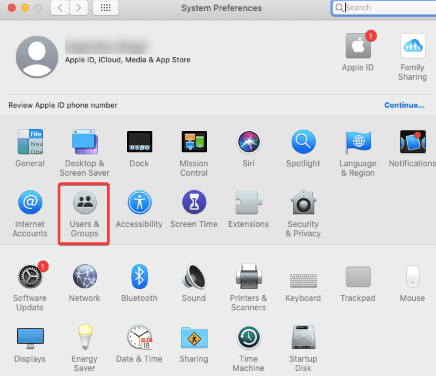The image size is (436, 376).
Task: Go forward with the right arrow button
Action: pos(79,8)
